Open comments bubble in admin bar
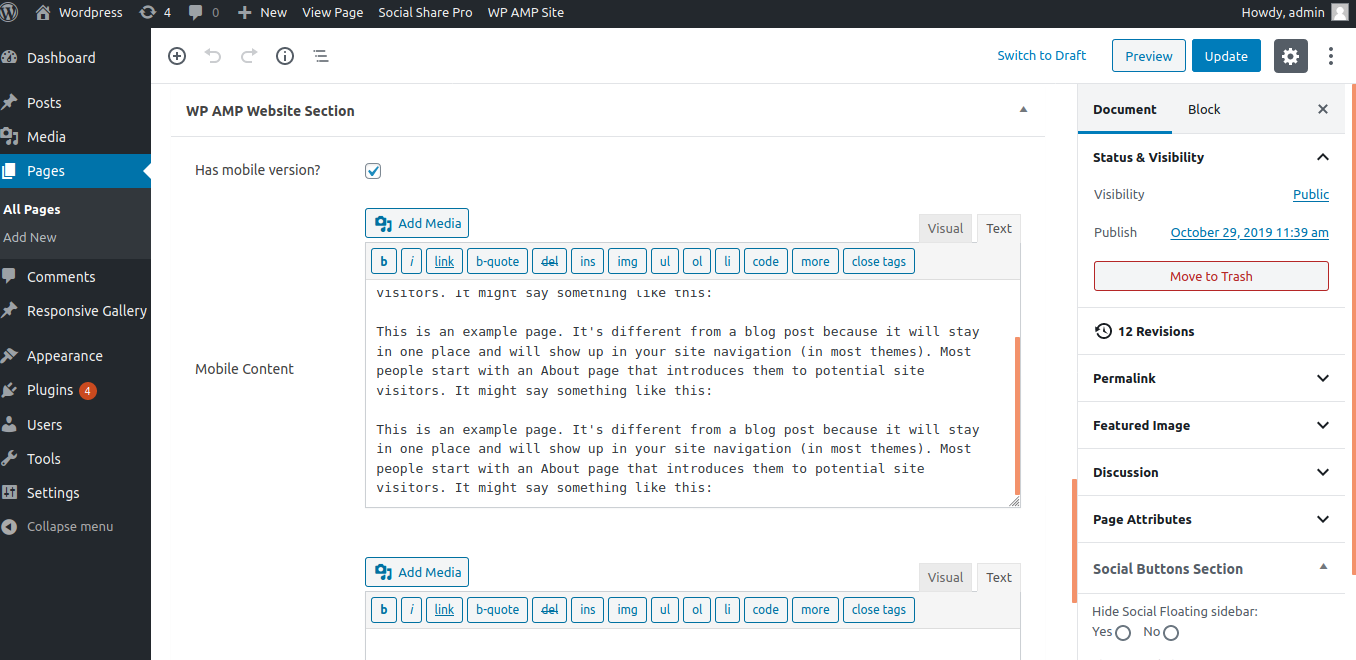 204,13
